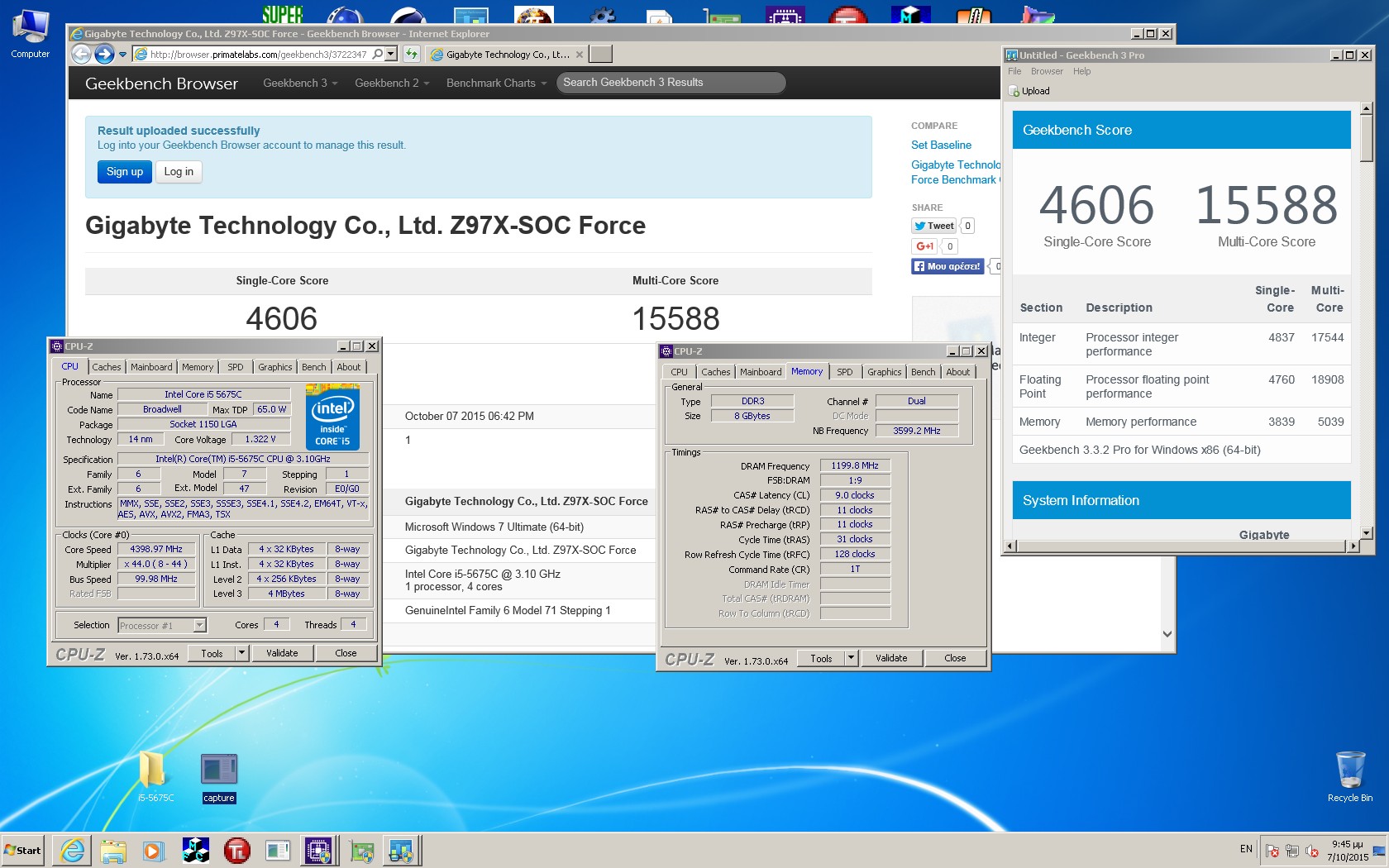Click the muted volume tray icon

[1312, 851]
